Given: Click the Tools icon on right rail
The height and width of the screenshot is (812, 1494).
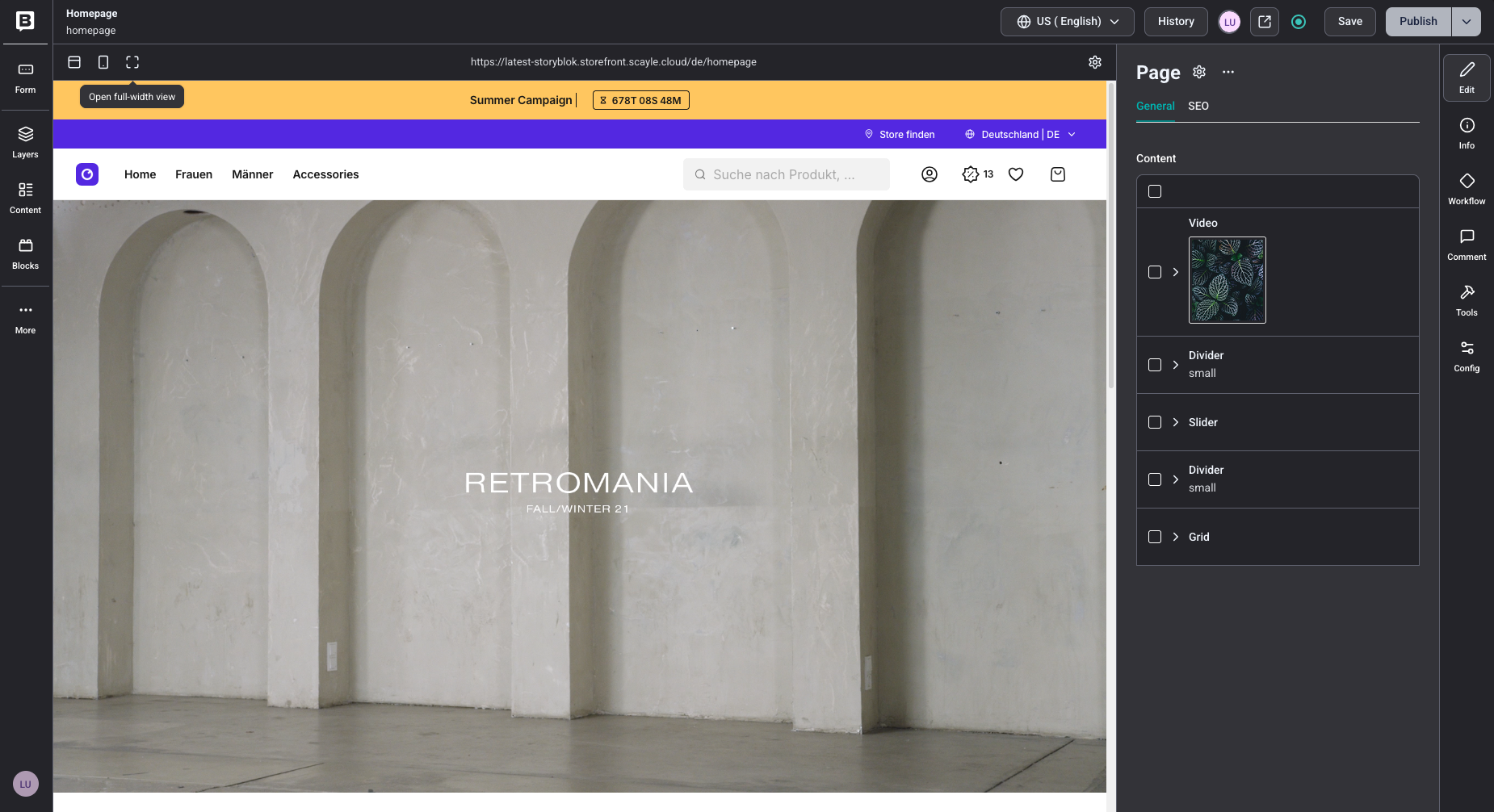Looking at the screenshot, I should pyautogui.click(x=1467, y=298).
